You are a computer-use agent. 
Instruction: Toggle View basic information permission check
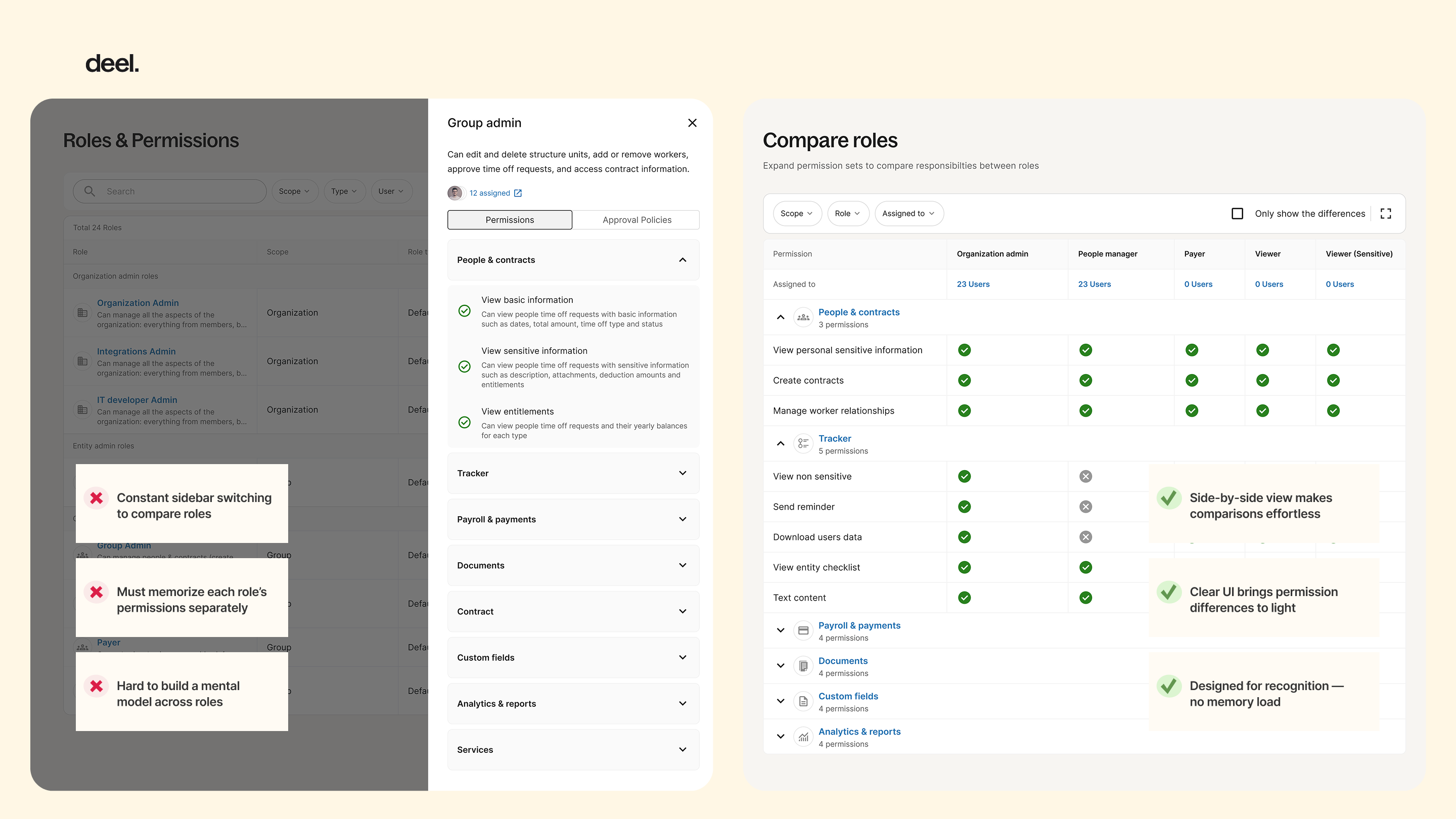click(465, 311)
